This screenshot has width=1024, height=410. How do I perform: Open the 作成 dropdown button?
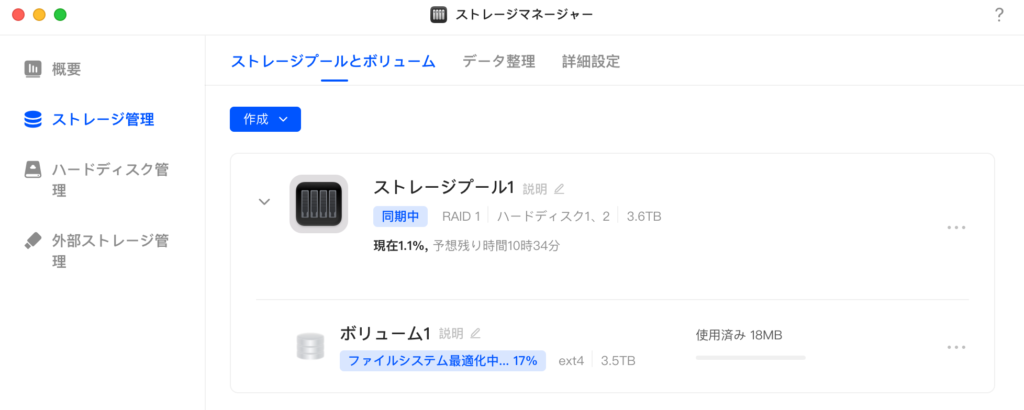coord(265,119)
